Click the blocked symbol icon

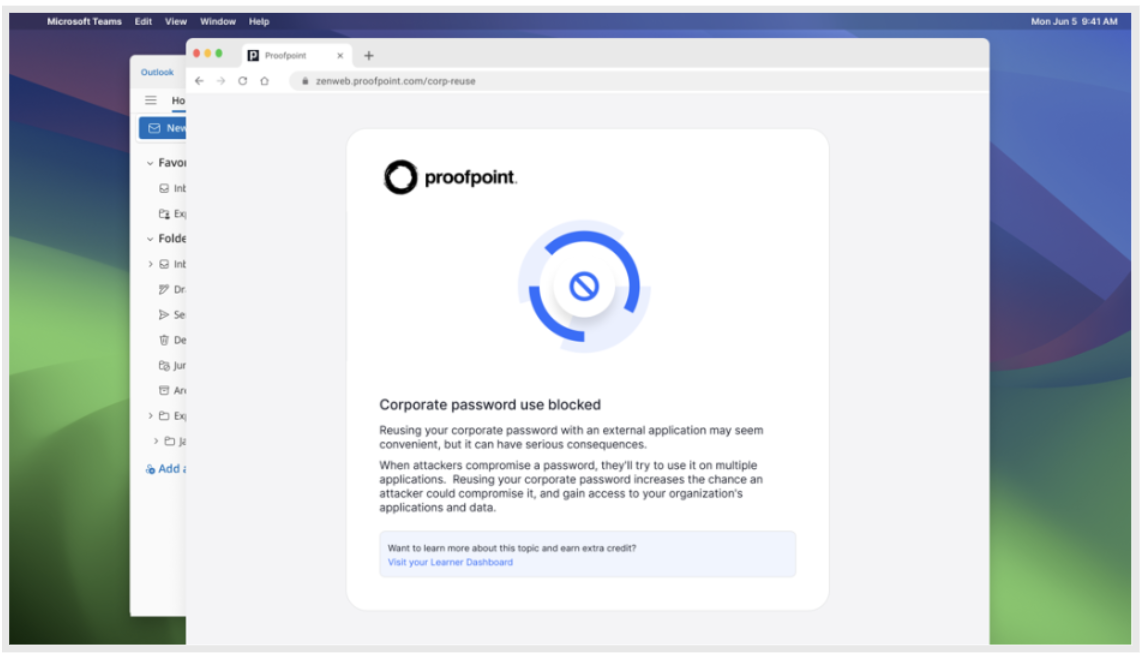pos(583,287)
